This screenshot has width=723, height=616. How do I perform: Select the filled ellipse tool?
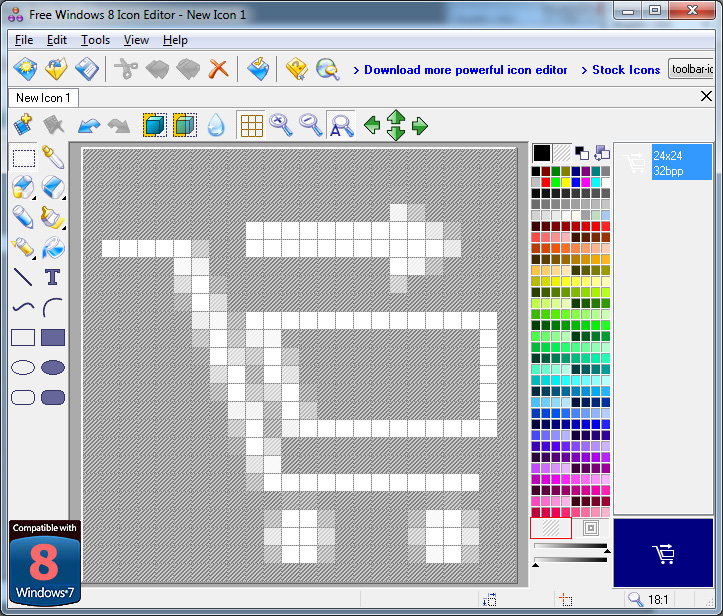tap(53, 367)
